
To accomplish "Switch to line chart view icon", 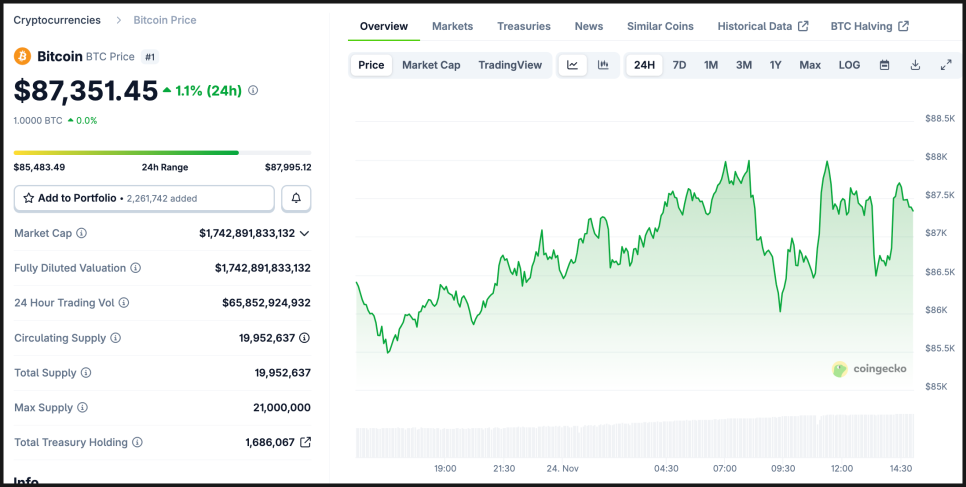I will point(572,65).
